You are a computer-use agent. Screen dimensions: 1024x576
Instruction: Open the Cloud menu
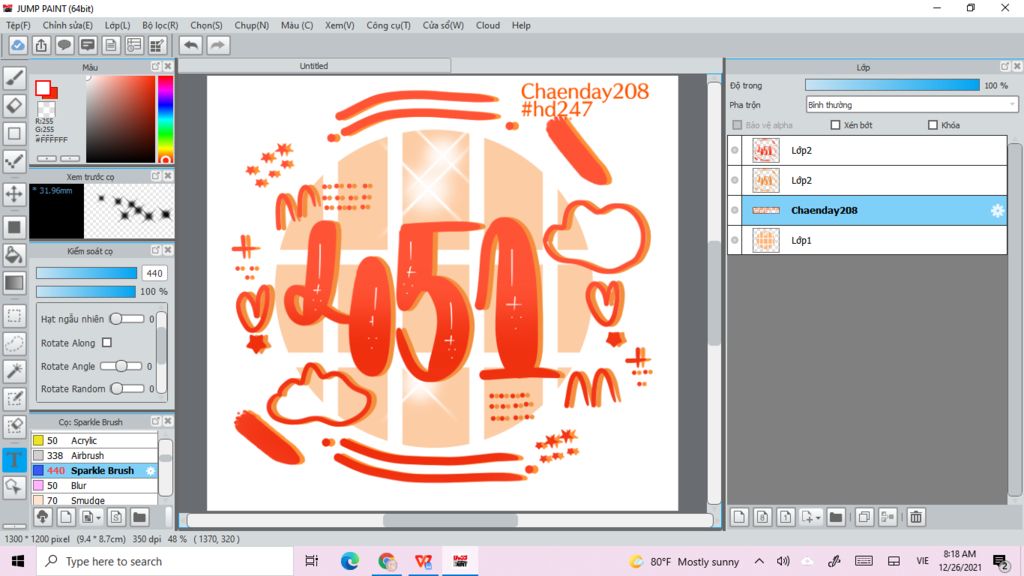488,25
